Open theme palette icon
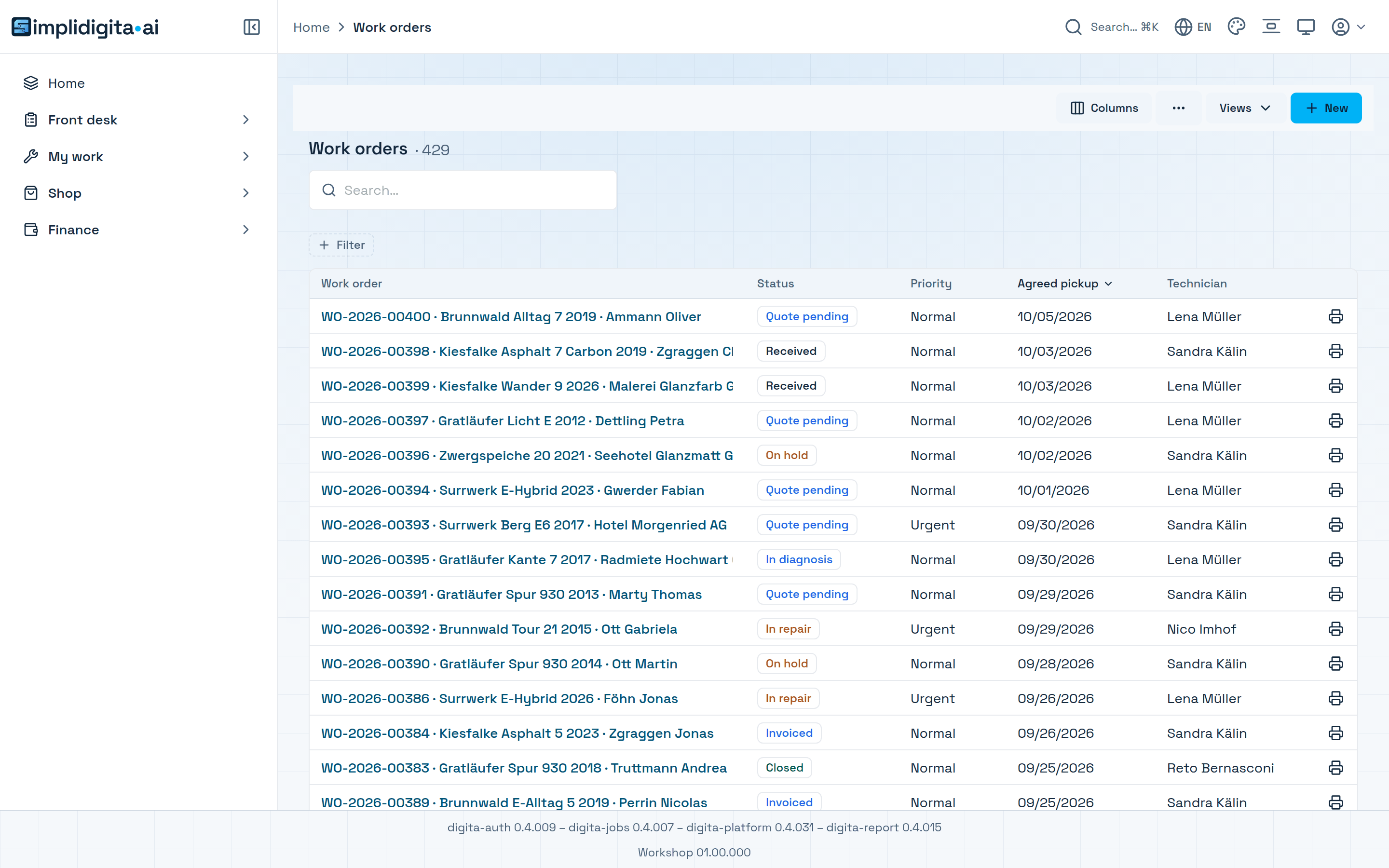This screenshot has height=868, width=1389. click(1236, 27)
